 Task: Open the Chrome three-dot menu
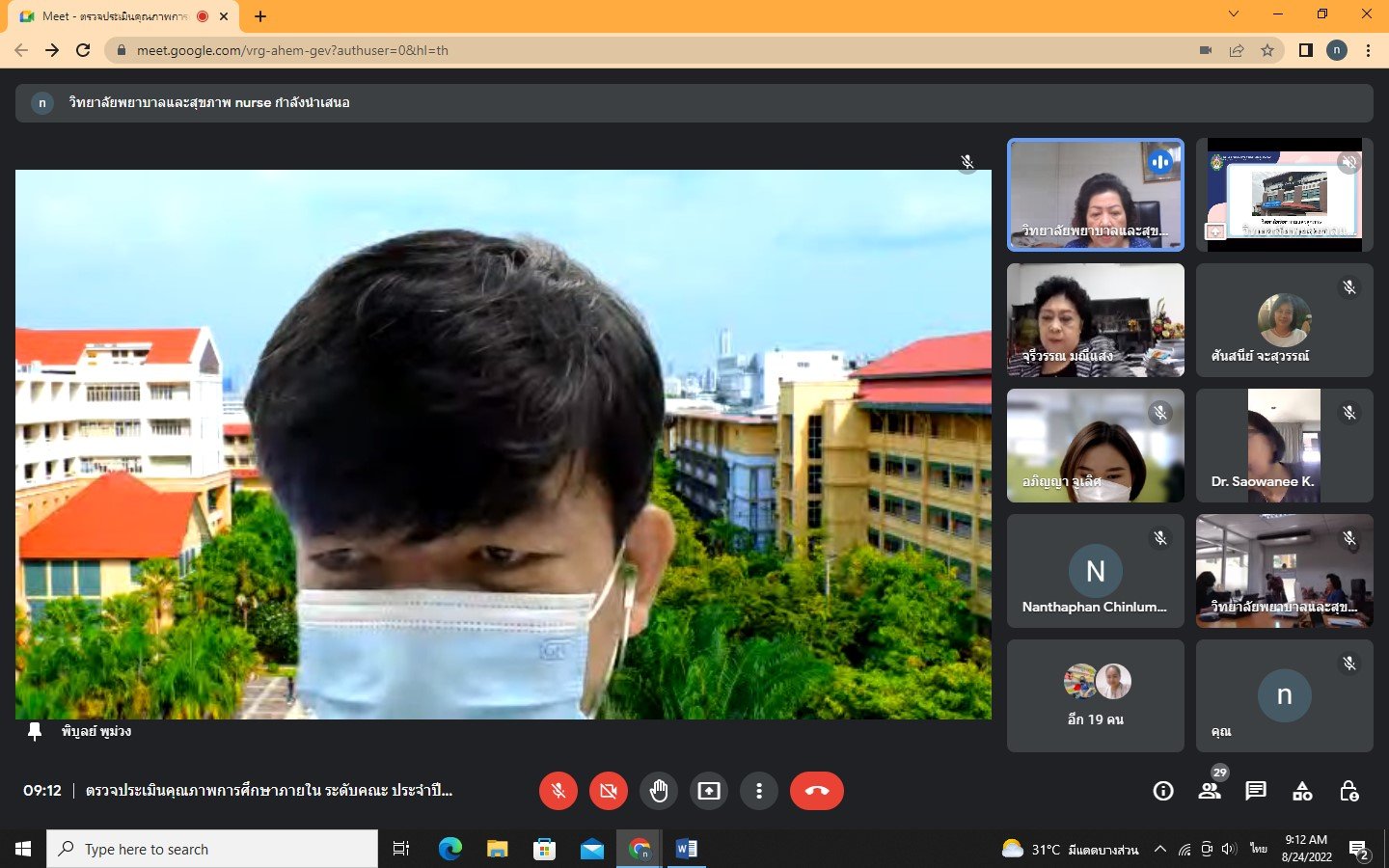click(1368, 50)
